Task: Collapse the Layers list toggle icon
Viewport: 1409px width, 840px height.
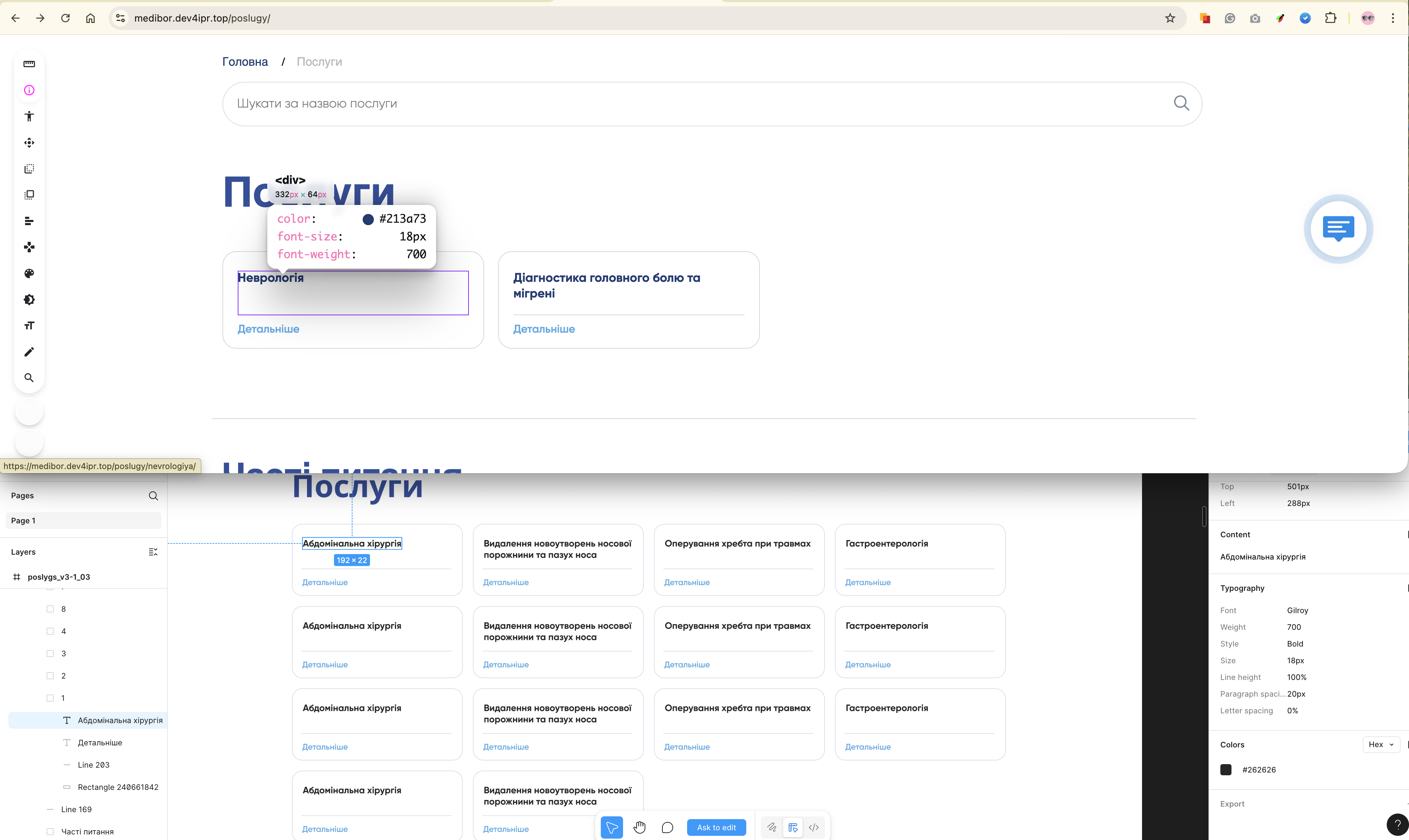Action: tap(153, 552)
